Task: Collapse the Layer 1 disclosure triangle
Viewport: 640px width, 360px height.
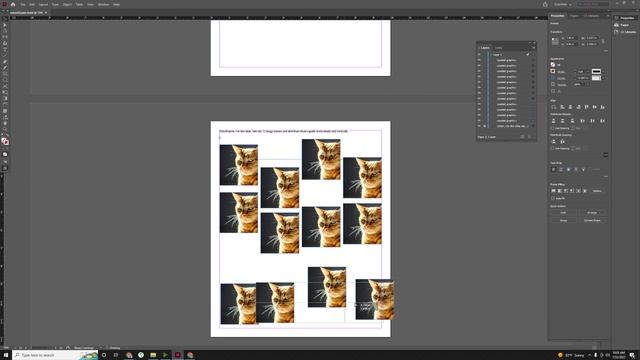Action: (x=491, y=55)
